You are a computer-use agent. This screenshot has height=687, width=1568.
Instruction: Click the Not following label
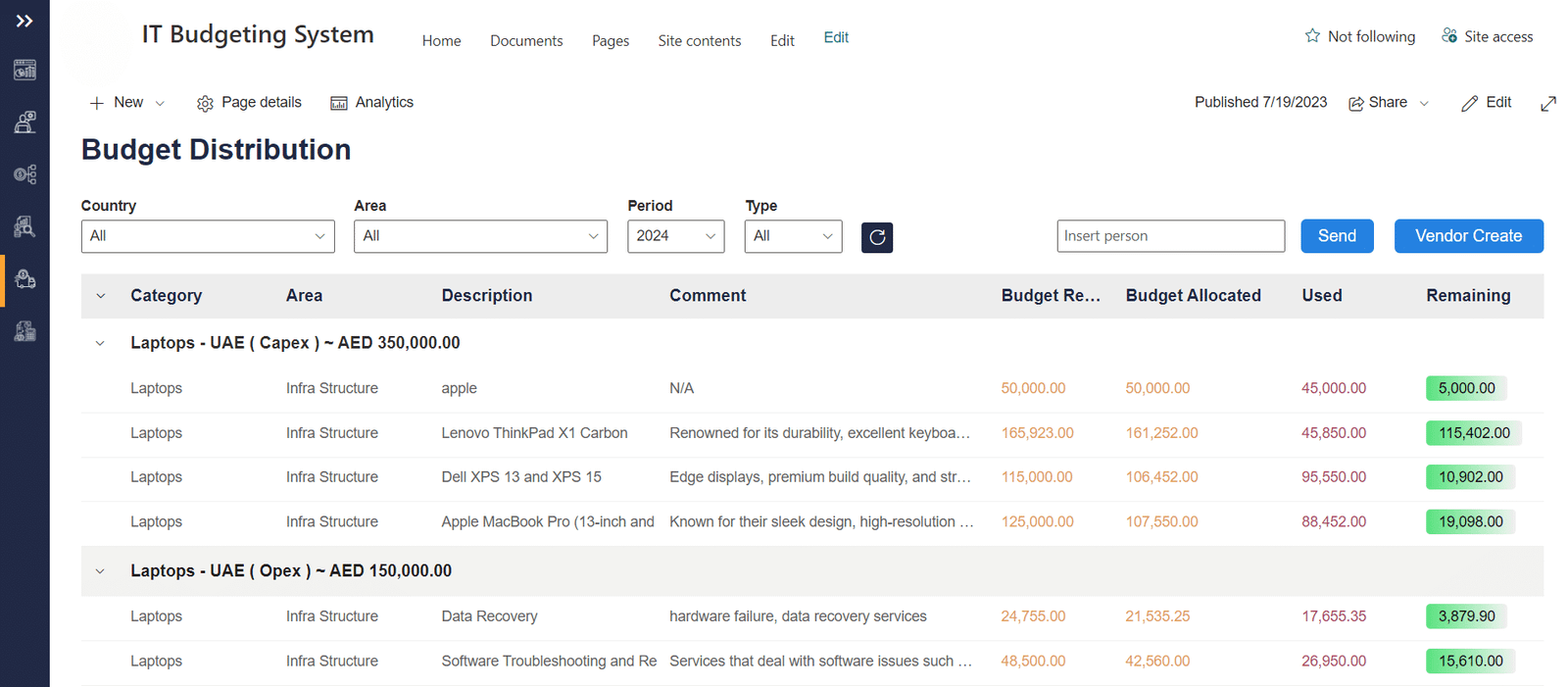pos(1371,36)
